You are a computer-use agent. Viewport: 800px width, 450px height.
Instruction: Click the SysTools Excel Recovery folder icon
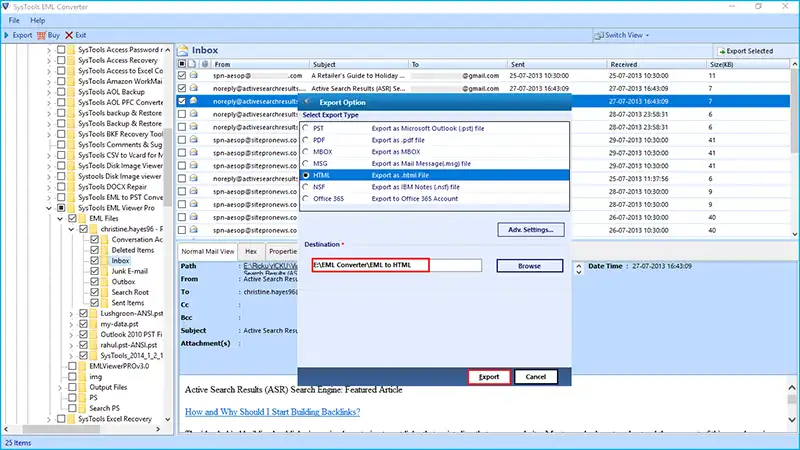(71, 419)
